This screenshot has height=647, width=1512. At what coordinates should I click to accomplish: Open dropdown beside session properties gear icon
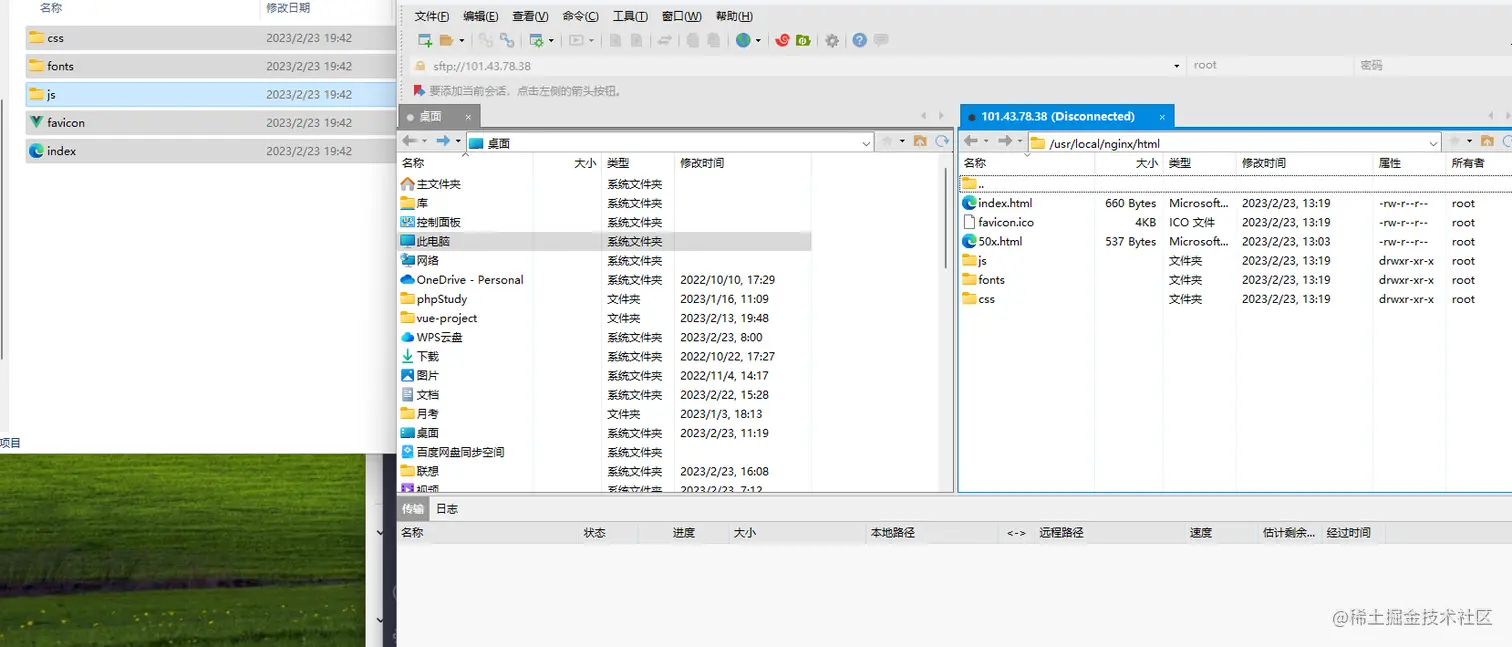[x=551, y=41]
